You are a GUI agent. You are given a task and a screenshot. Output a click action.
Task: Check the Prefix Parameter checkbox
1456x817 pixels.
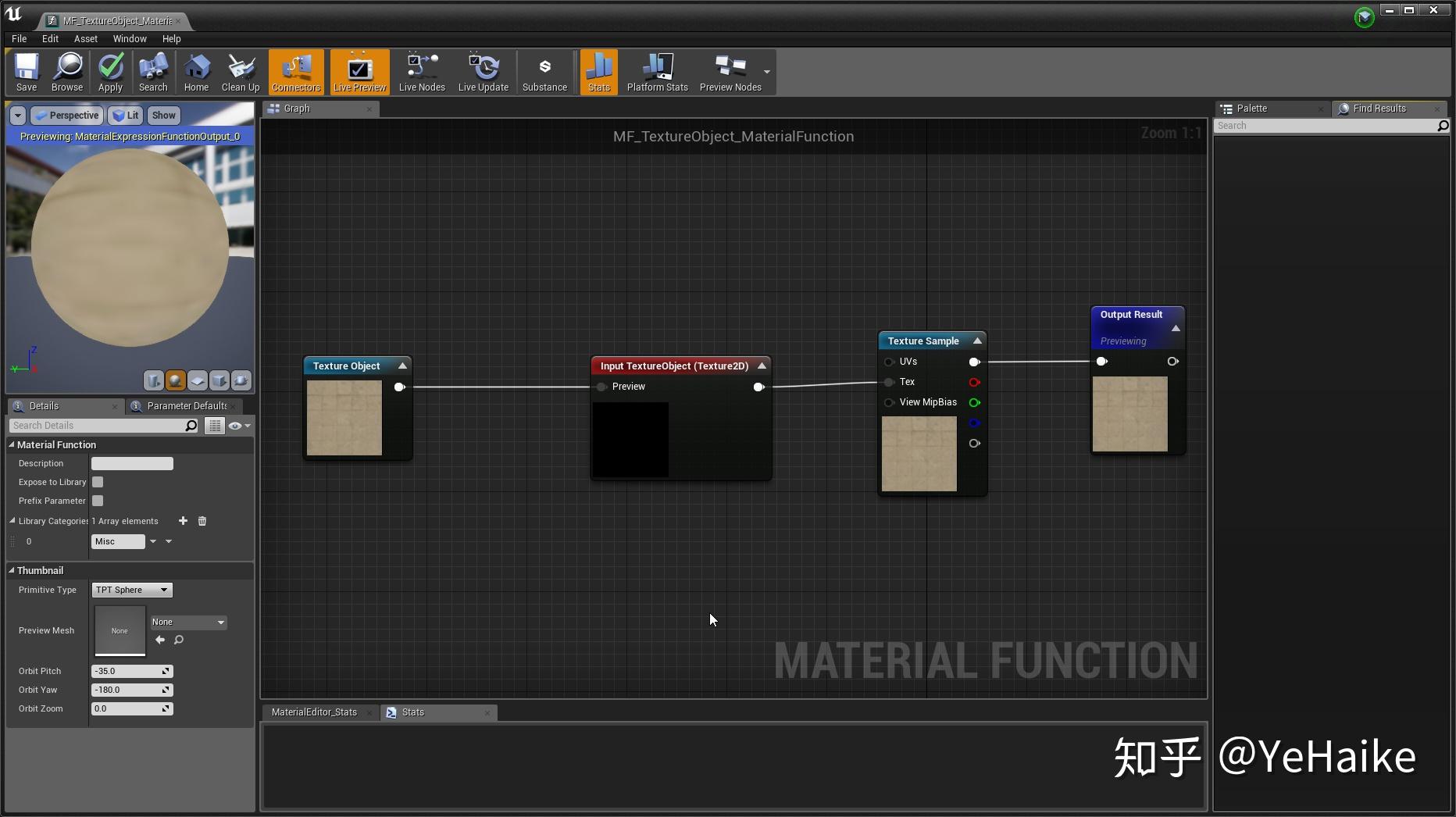click(x=97, y=501)
